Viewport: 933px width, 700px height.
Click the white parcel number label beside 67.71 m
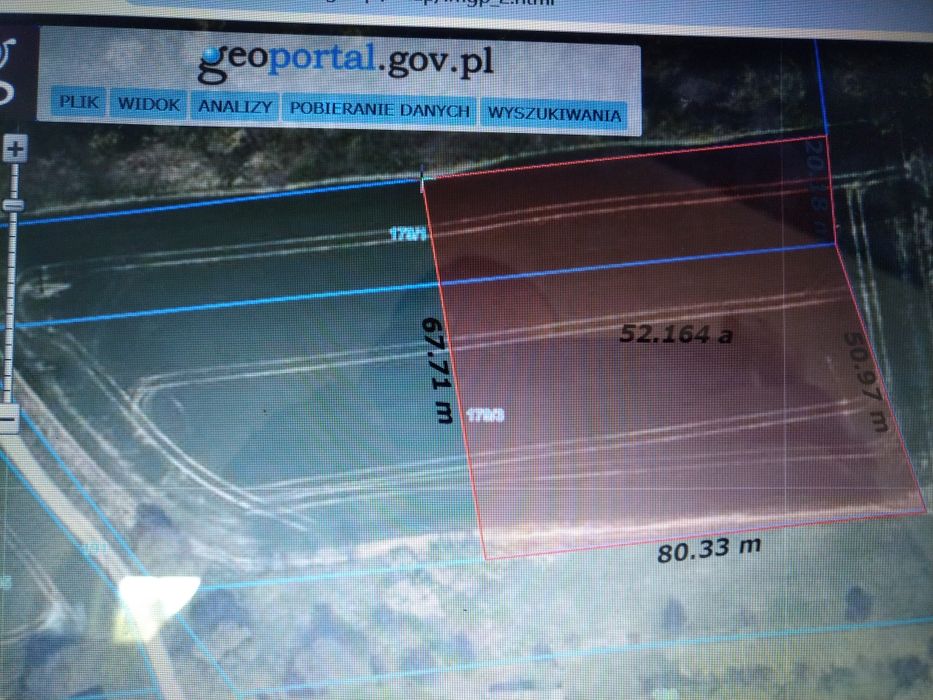(x=486, y=414)
